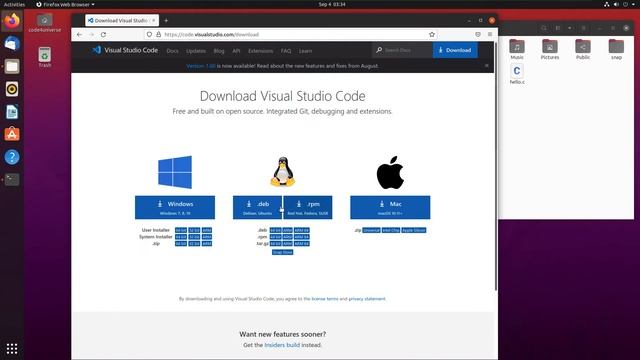The height and width of the screenshot is (360, 640).
Task: Click the site security lock icon
Action: (x=158, y=35)
